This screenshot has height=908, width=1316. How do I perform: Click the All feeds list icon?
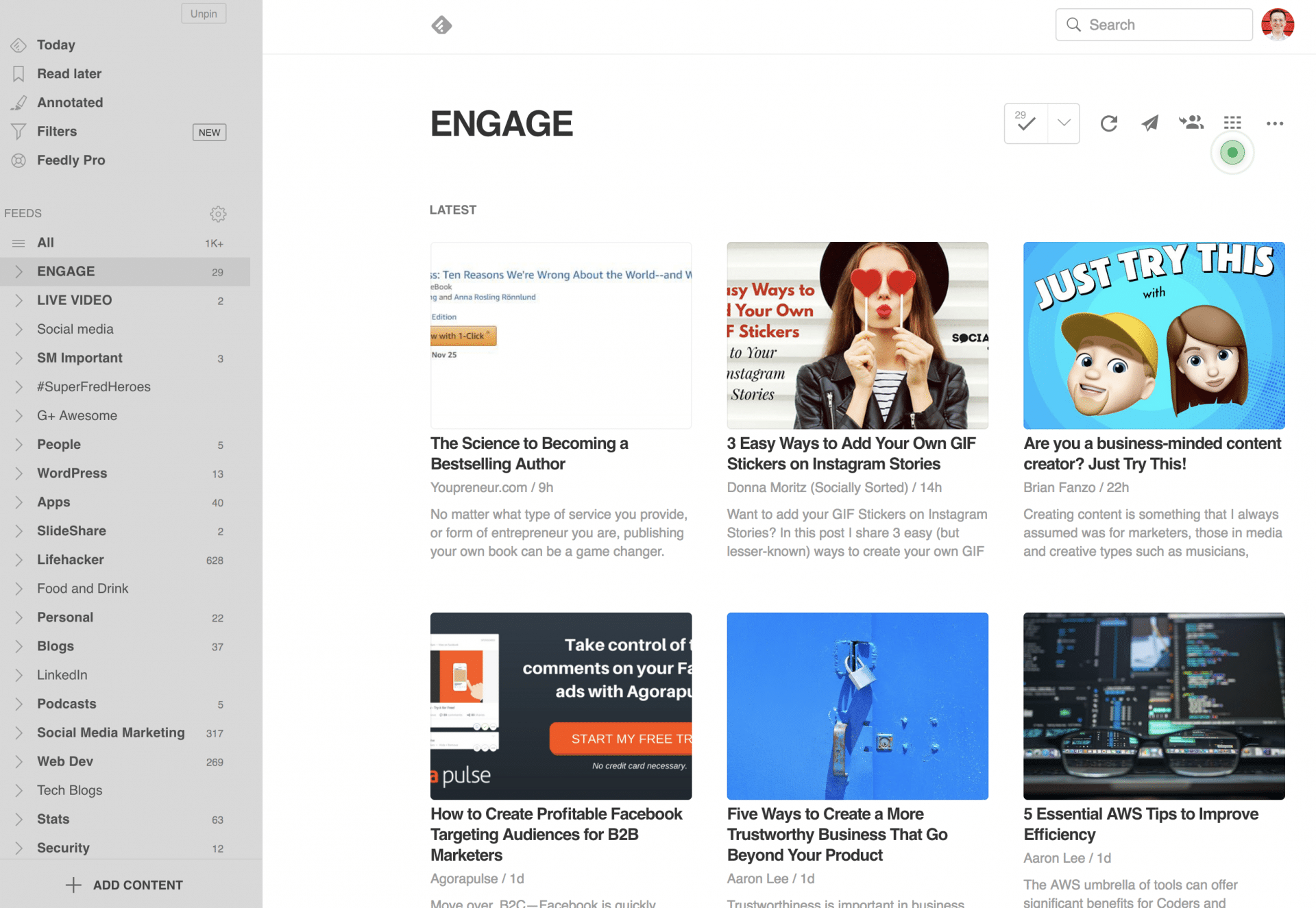tap(19, 243)
